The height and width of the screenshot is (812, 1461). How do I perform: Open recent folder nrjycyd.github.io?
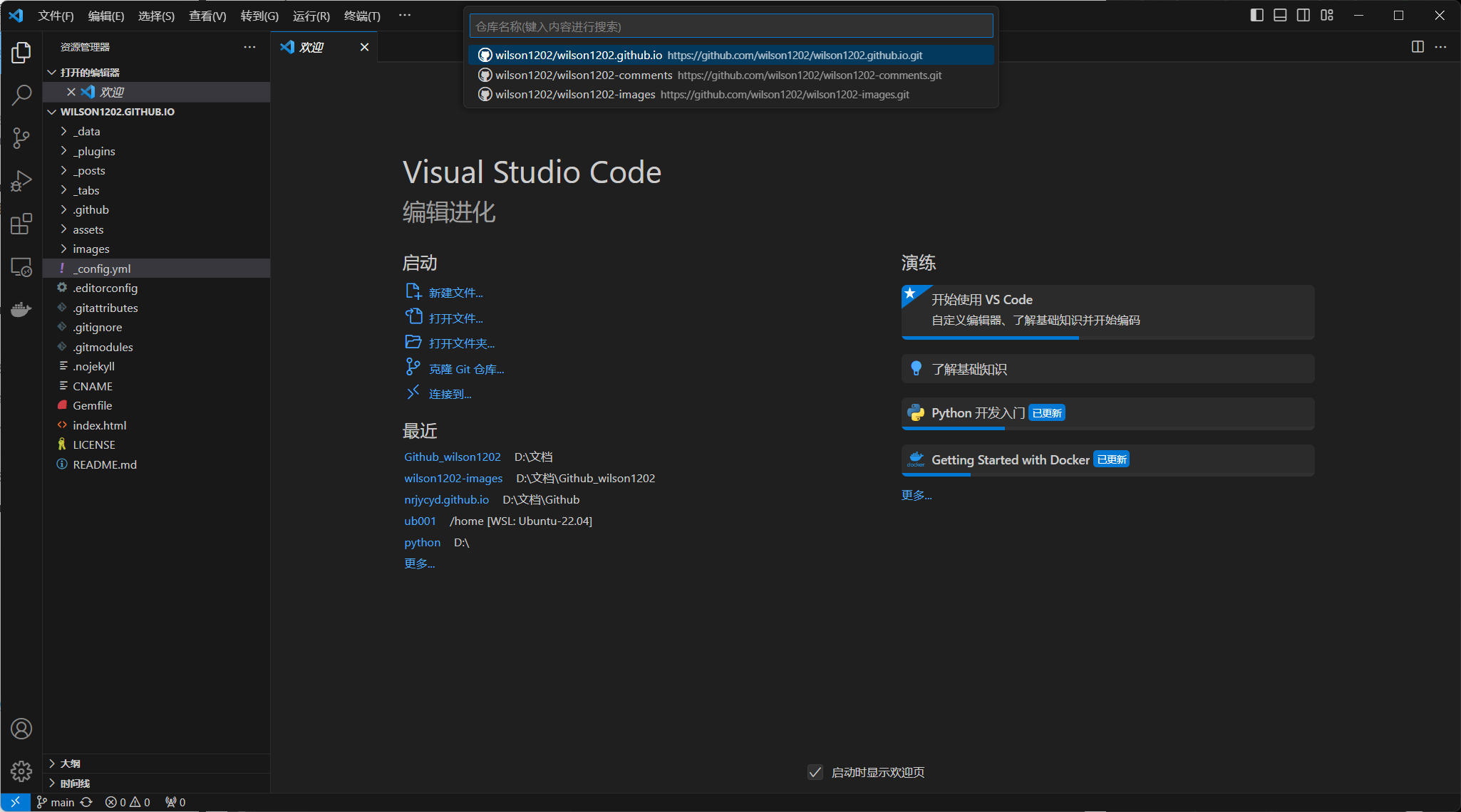point(446,500)
